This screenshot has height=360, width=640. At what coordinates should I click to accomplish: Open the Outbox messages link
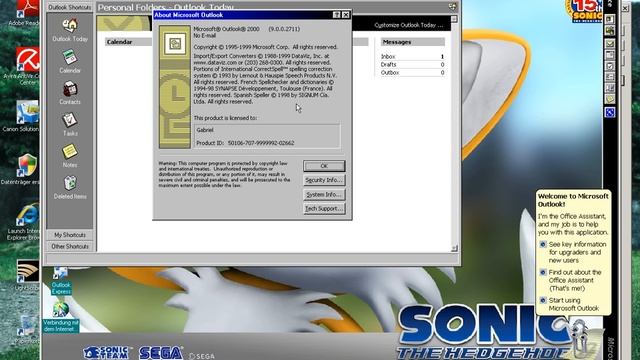[390, 73]
